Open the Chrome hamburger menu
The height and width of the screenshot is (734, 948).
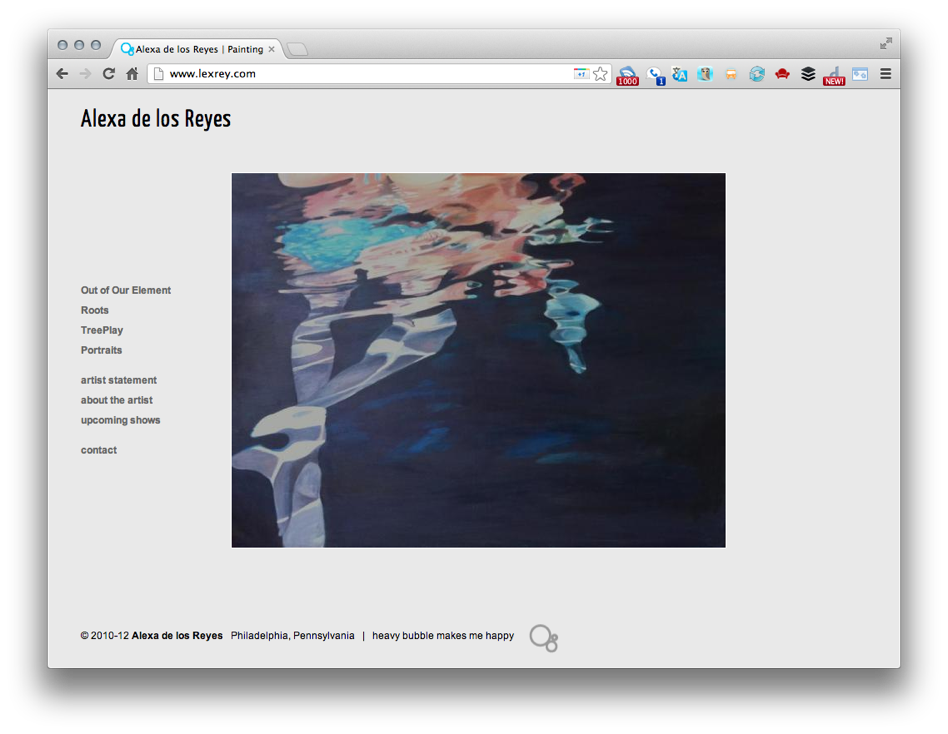point(886,74)
